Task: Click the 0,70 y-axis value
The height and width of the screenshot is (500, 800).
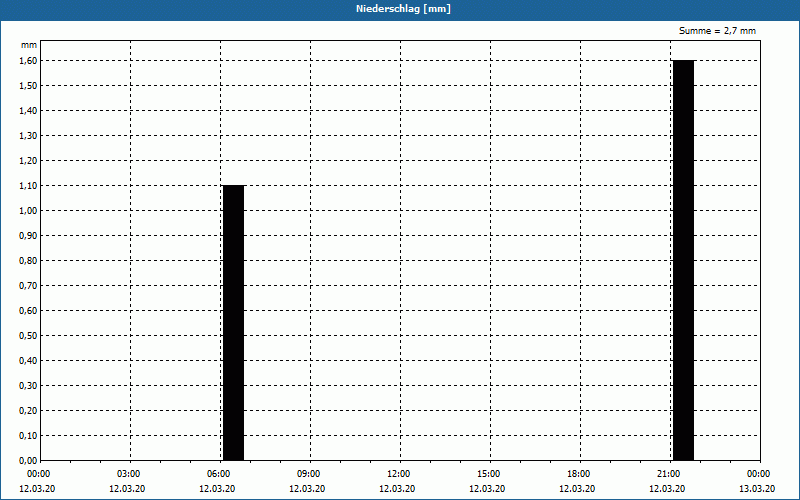Action: pyautogui.click(x=28, y=285)
